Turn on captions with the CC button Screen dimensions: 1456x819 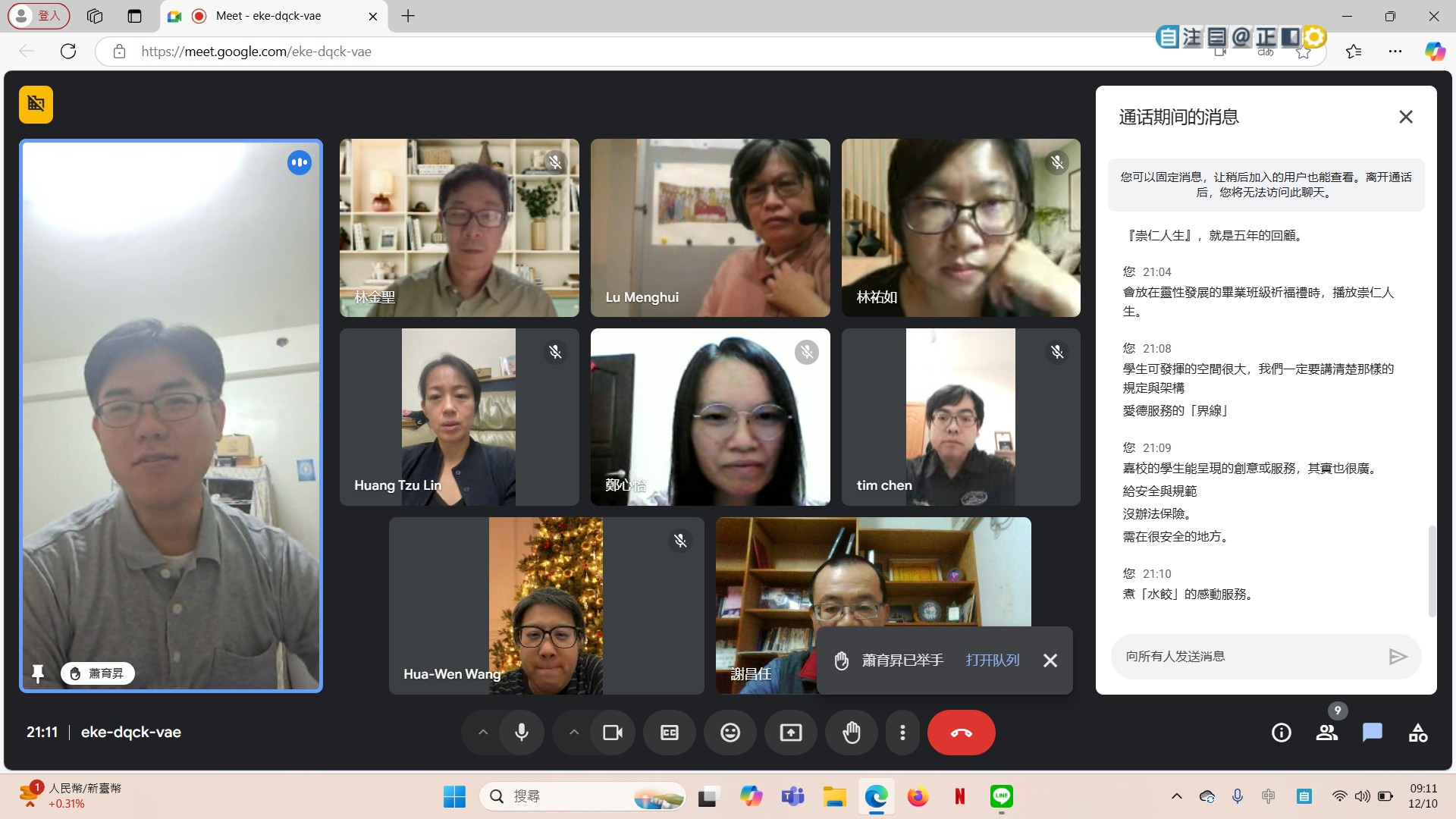[x=670, y=733]
